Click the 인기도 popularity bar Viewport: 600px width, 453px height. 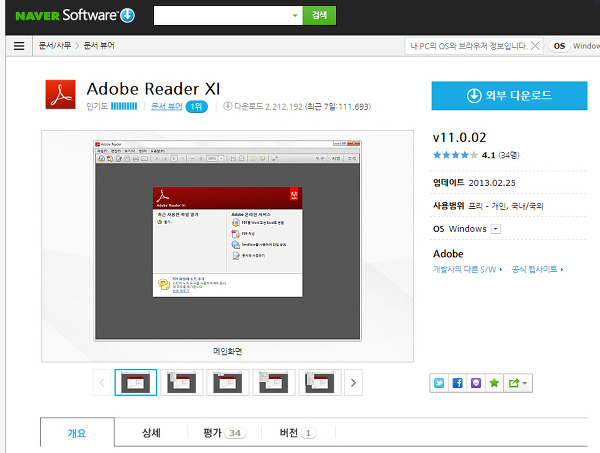[x=124, y=106]
